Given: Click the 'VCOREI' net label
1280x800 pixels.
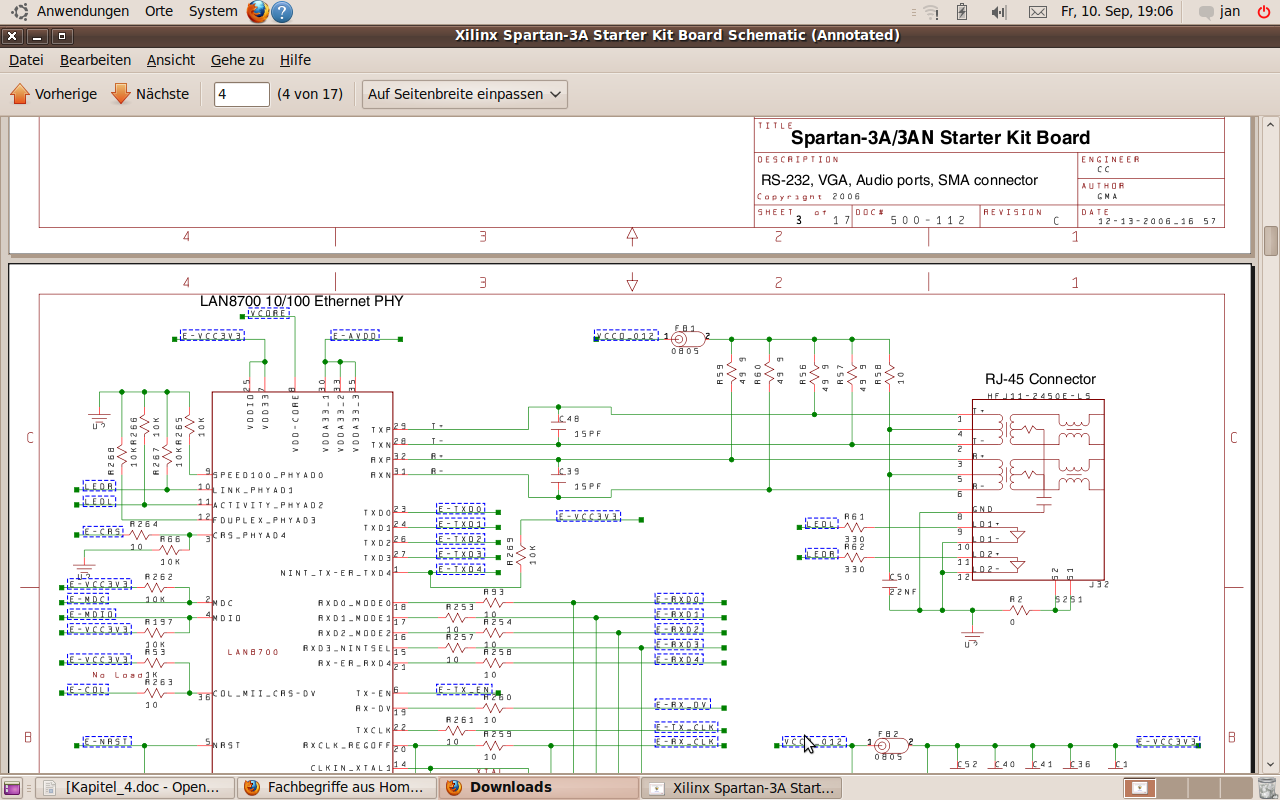Looking at the screenshot, I should [269, 313].
